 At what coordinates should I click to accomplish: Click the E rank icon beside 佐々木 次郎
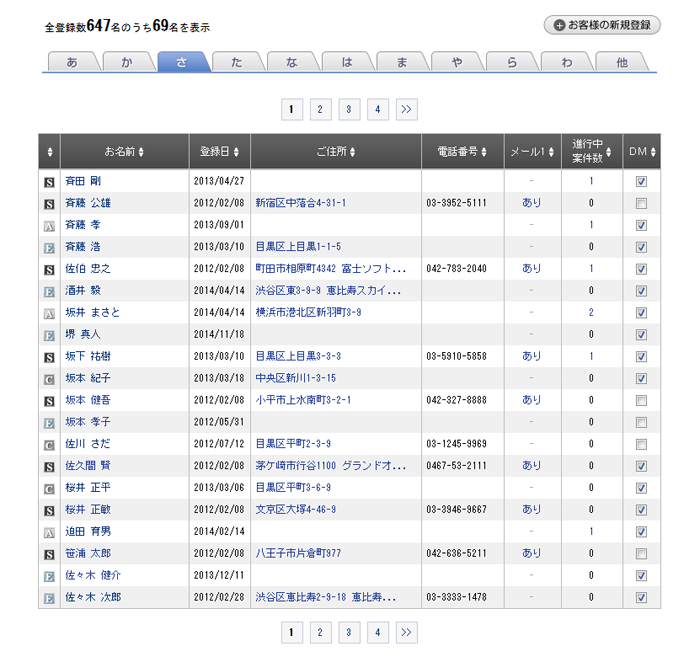pyautogui.click(x=49, y=598)
